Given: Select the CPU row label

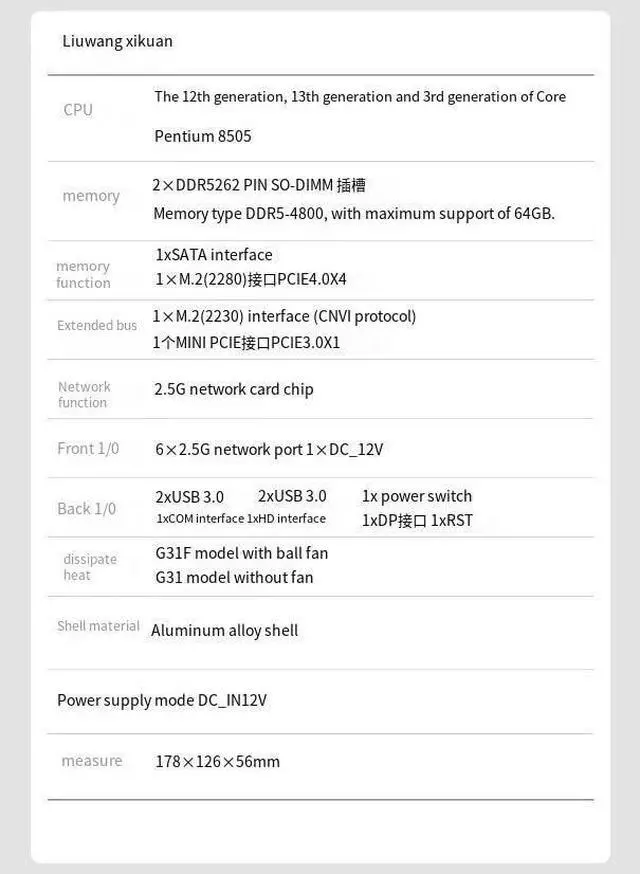Looking at the screenshot, I should (78, 110).
